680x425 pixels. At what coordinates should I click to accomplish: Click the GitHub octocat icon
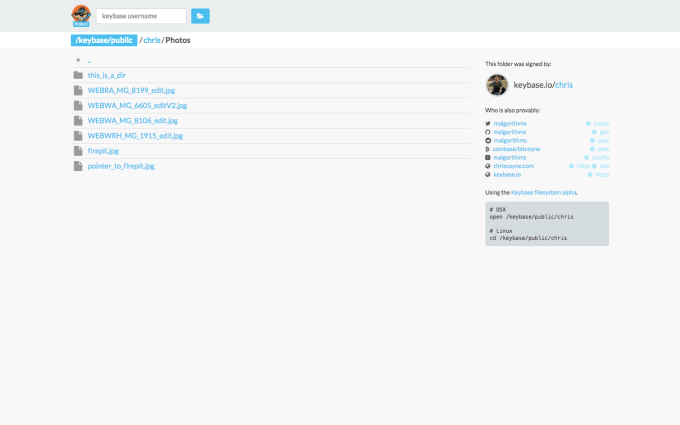[488, 132]
